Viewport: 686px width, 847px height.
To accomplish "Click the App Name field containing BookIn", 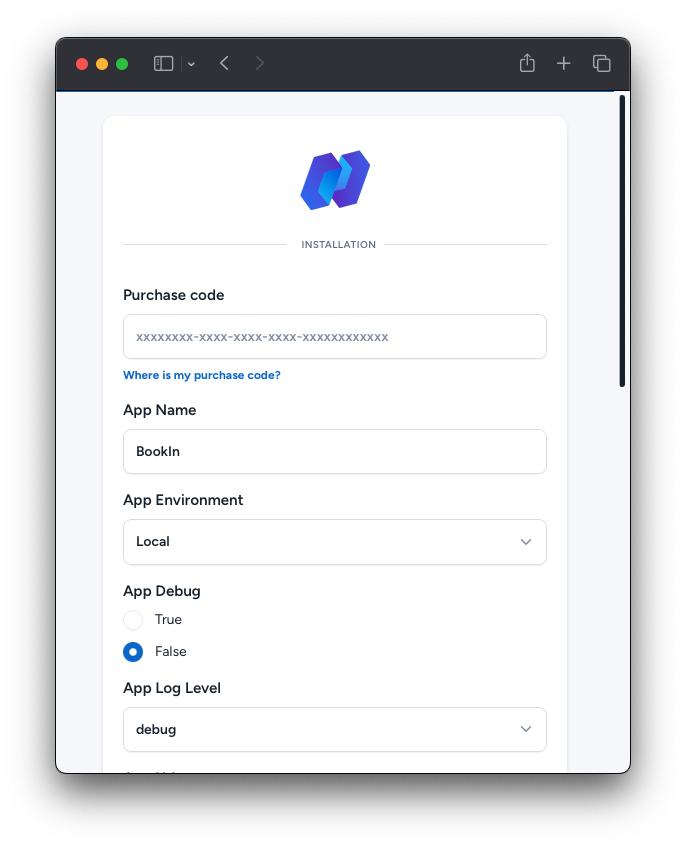I will pos(334,452).
